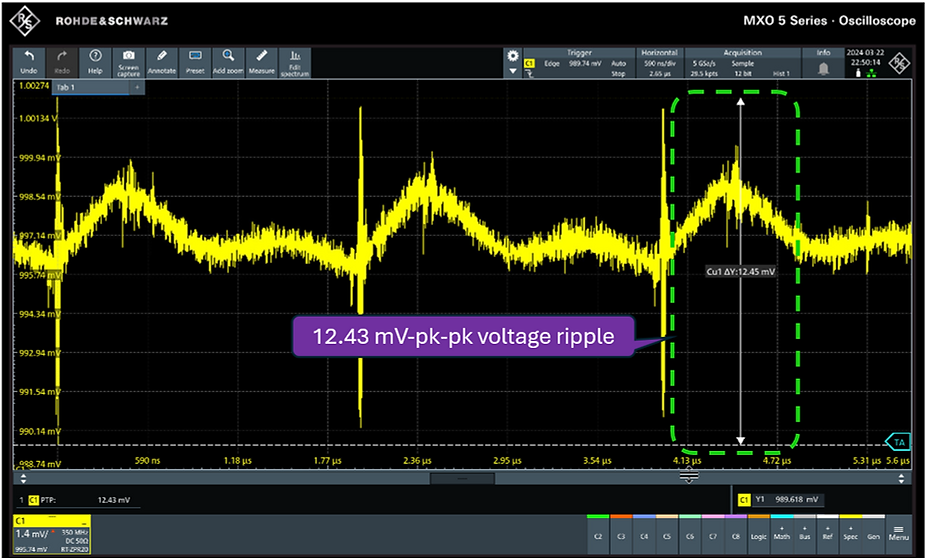Viewport: 925px width, 559px height.
Task: Click the C1 badge in PTP measurement row
Action: click(34, 500)
